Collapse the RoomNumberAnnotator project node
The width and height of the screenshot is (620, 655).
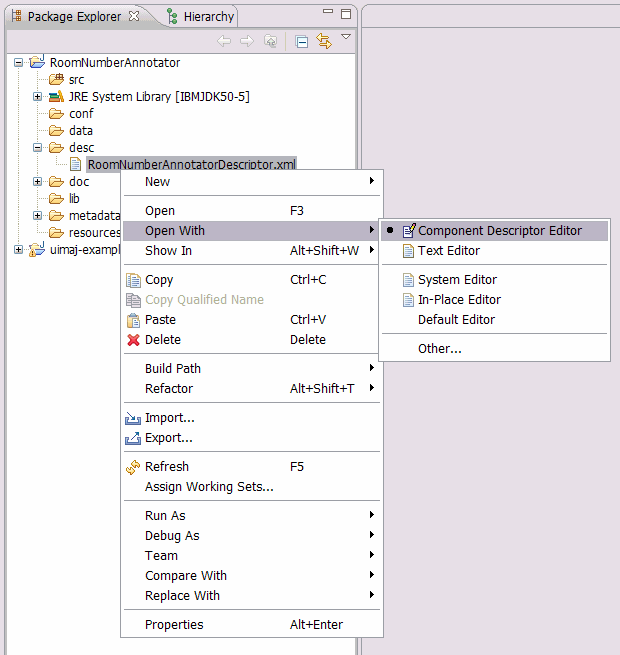(19, 63)
